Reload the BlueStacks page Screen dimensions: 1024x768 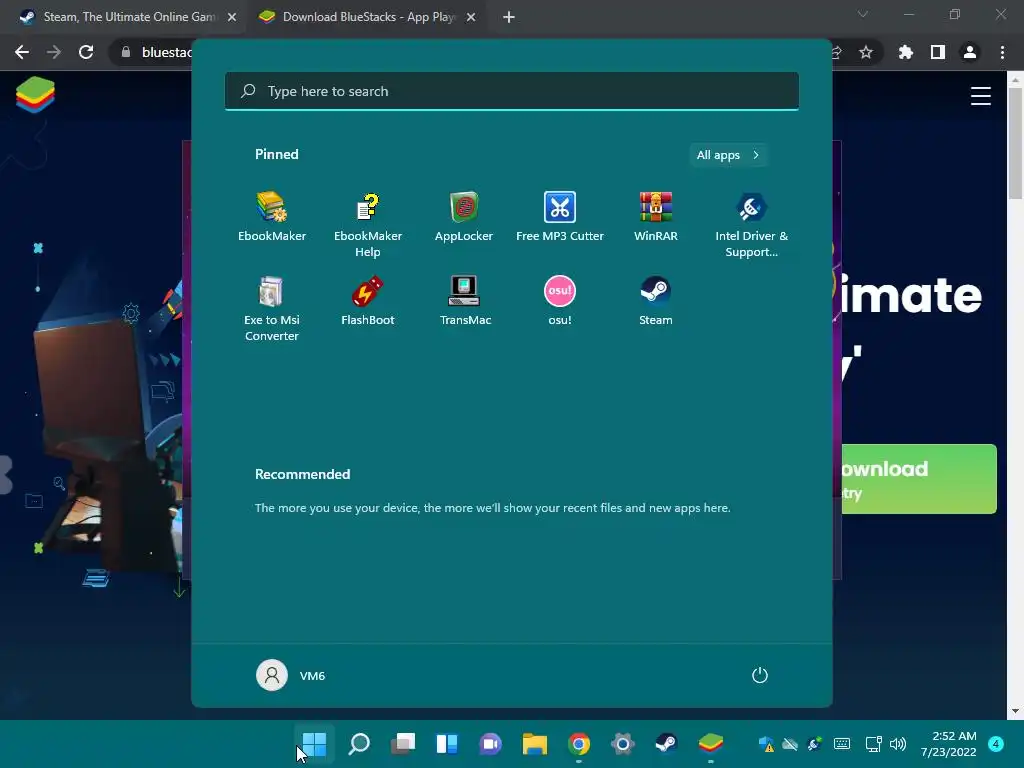point(86,52)
